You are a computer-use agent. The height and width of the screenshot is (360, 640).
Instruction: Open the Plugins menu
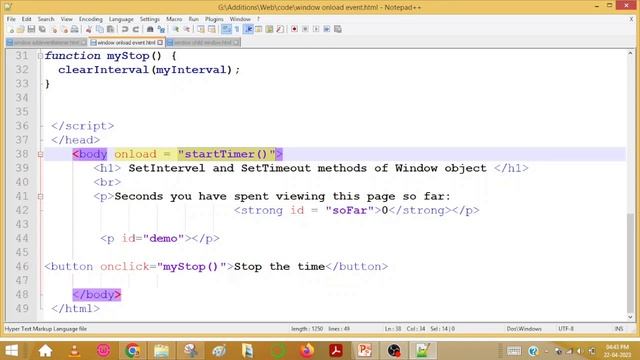(x=214, y=19)
